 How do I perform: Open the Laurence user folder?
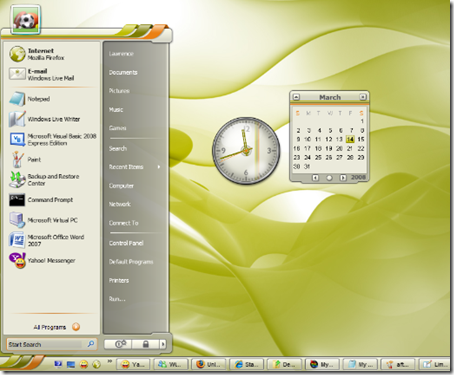coord(121,53)
